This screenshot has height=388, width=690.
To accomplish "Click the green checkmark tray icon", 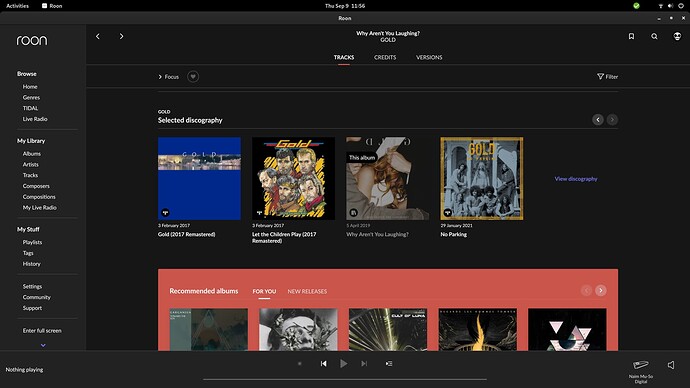I will pyautogui.click(x=636, y=6).
